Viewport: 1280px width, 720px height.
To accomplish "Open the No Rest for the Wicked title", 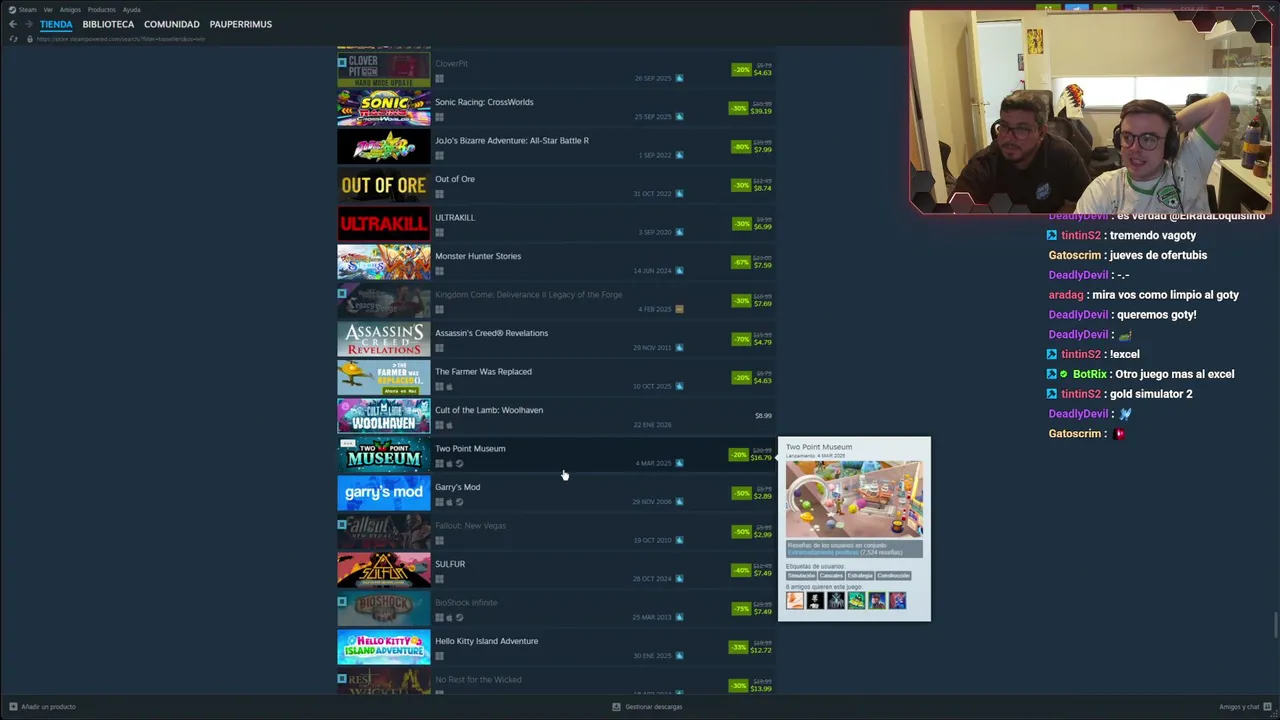I will click(x=478, y=679).
